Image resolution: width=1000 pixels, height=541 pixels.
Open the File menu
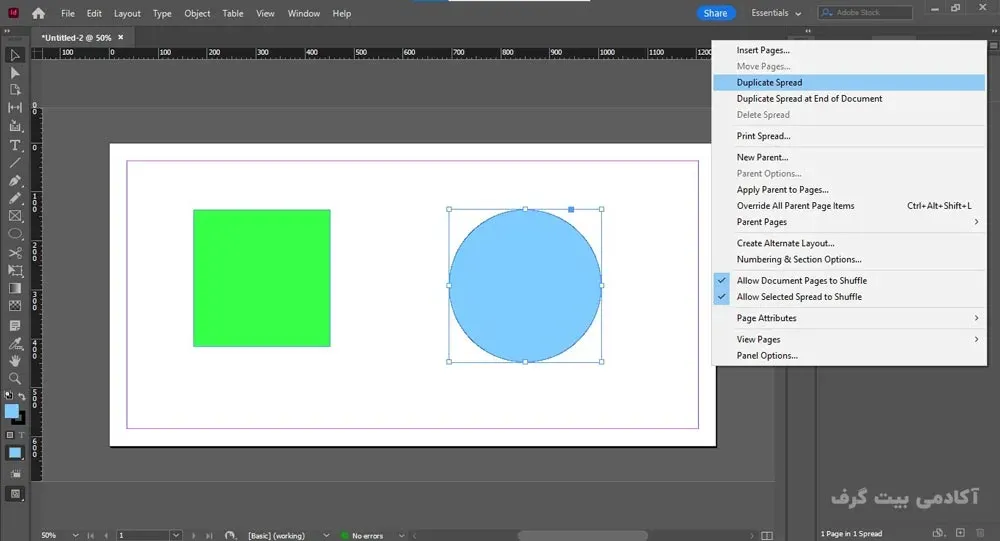pos(68,13)
